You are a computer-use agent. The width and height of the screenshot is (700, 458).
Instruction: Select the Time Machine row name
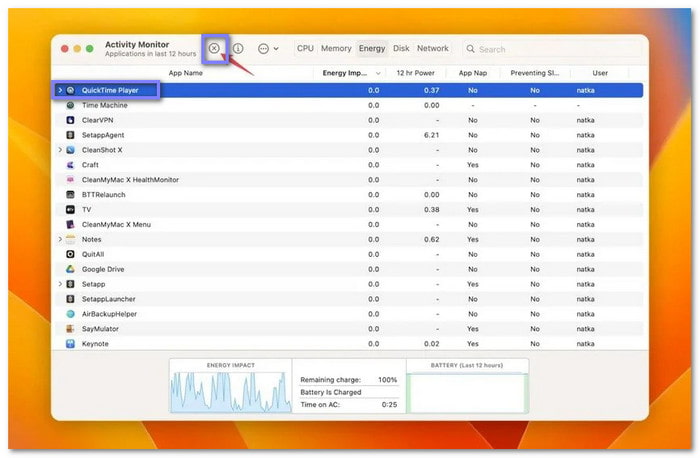click(x=104, y=105)
